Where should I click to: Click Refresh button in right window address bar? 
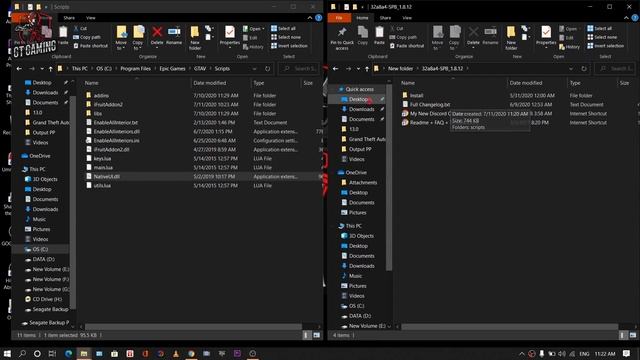pyautogui.click(x=584, y=69)
